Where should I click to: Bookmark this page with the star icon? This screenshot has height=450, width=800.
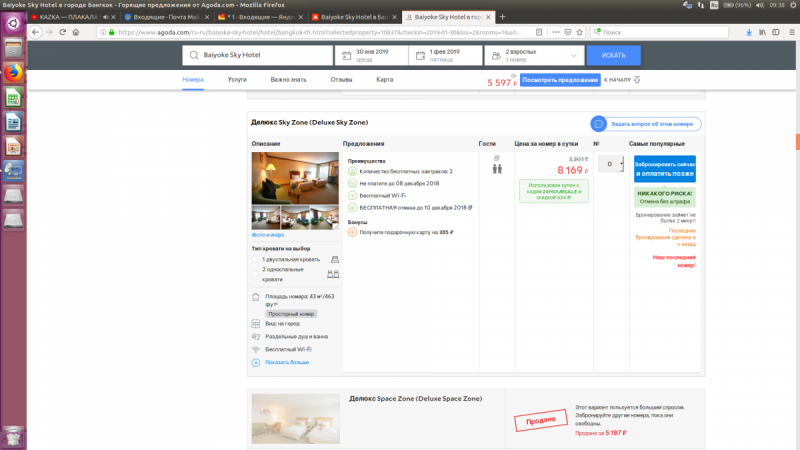pyautogui.click(x=580, y=32)
